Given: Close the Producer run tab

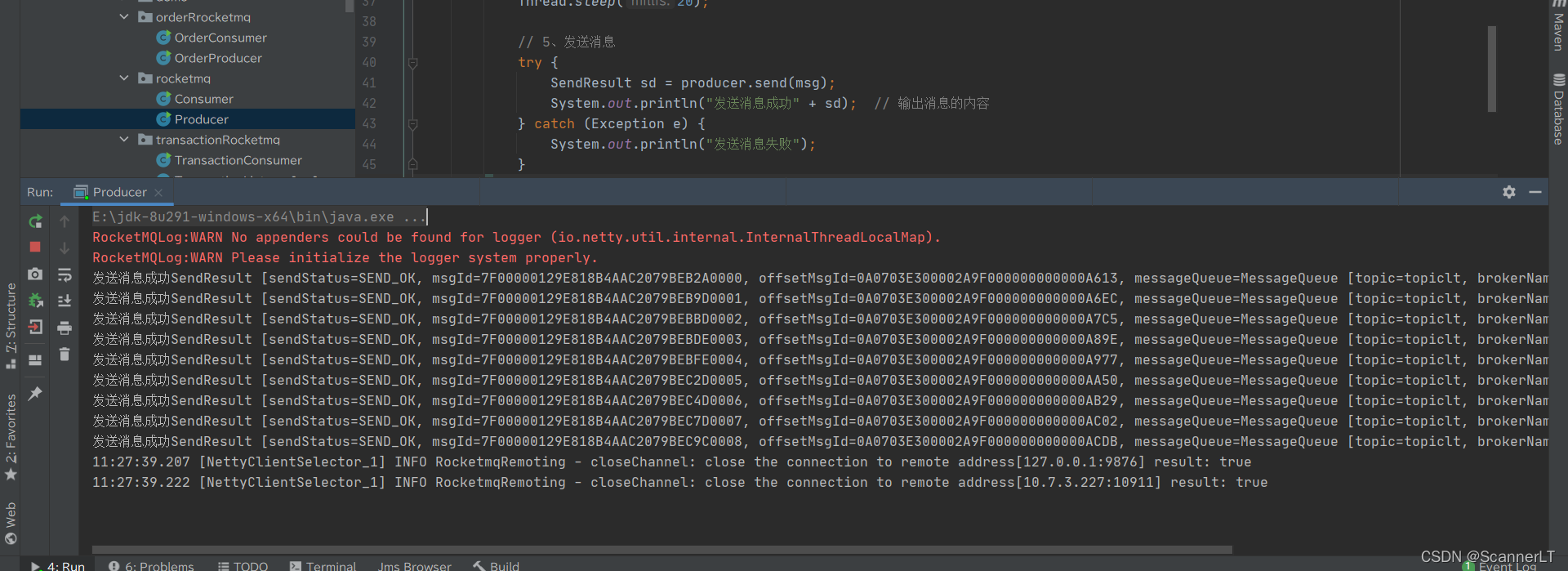Looking at the screenshot, I should tap(158, 193).
